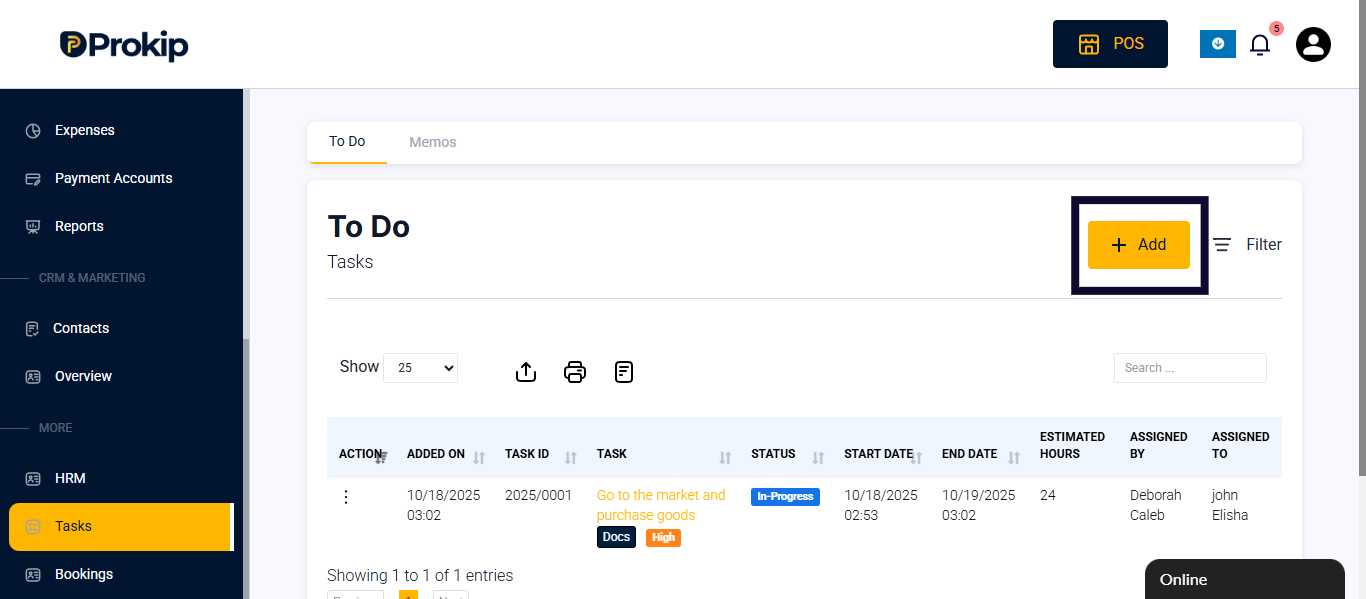Open the Filter options
The width and height of the screenshot is (1366, 599).
pyautogui.click(x=1247, y=244)
